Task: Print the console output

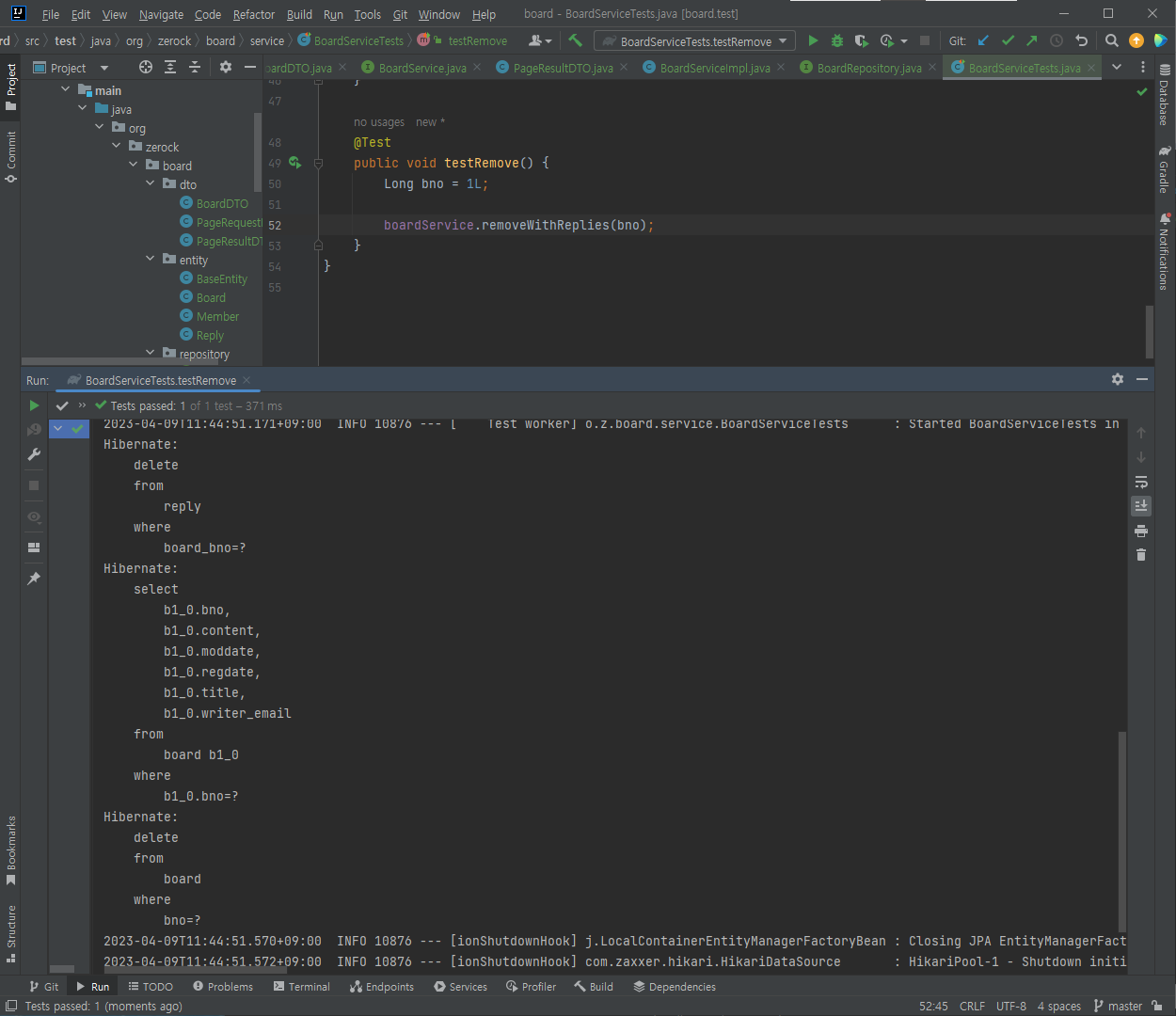Action: coord(1141,531)
